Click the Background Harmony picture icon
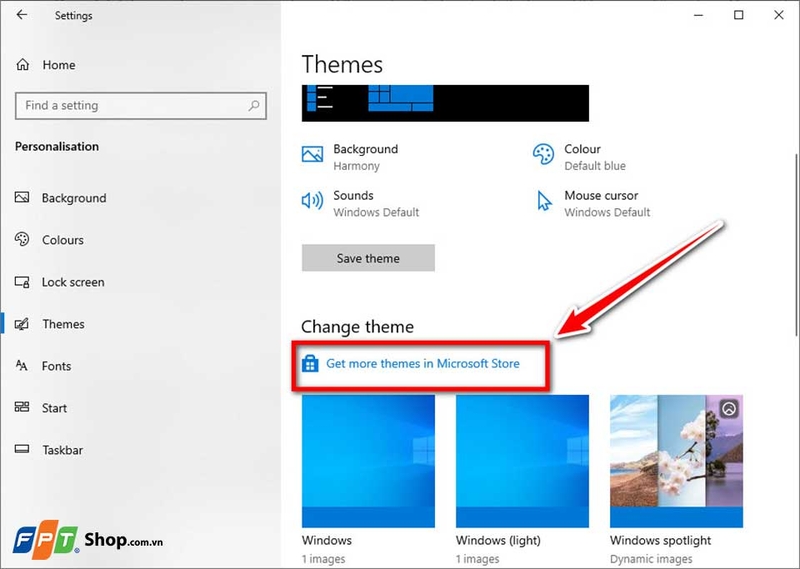The image size is (800, 569). (312, 154)
